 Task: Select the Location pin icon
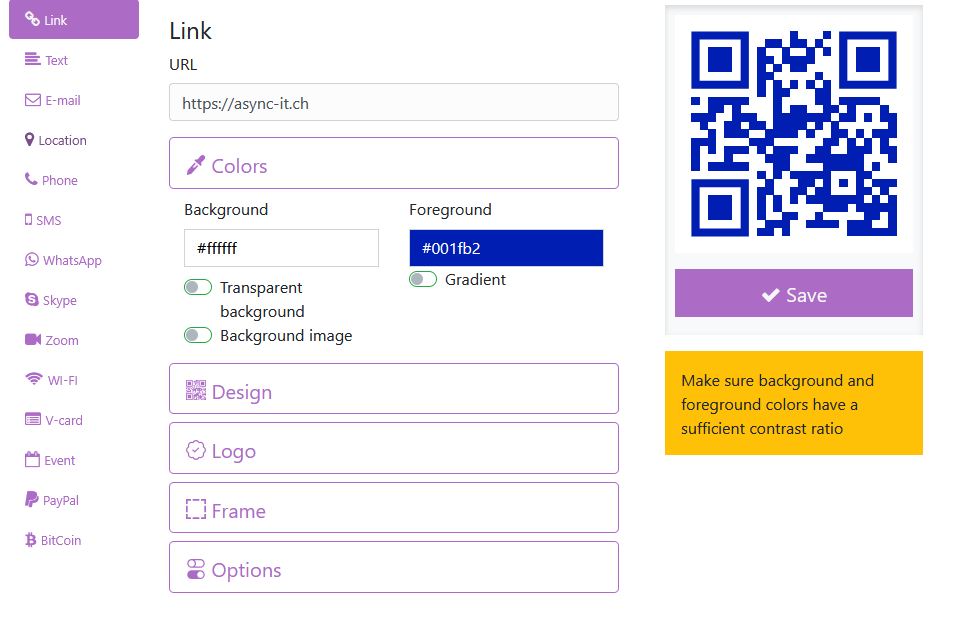31,140
